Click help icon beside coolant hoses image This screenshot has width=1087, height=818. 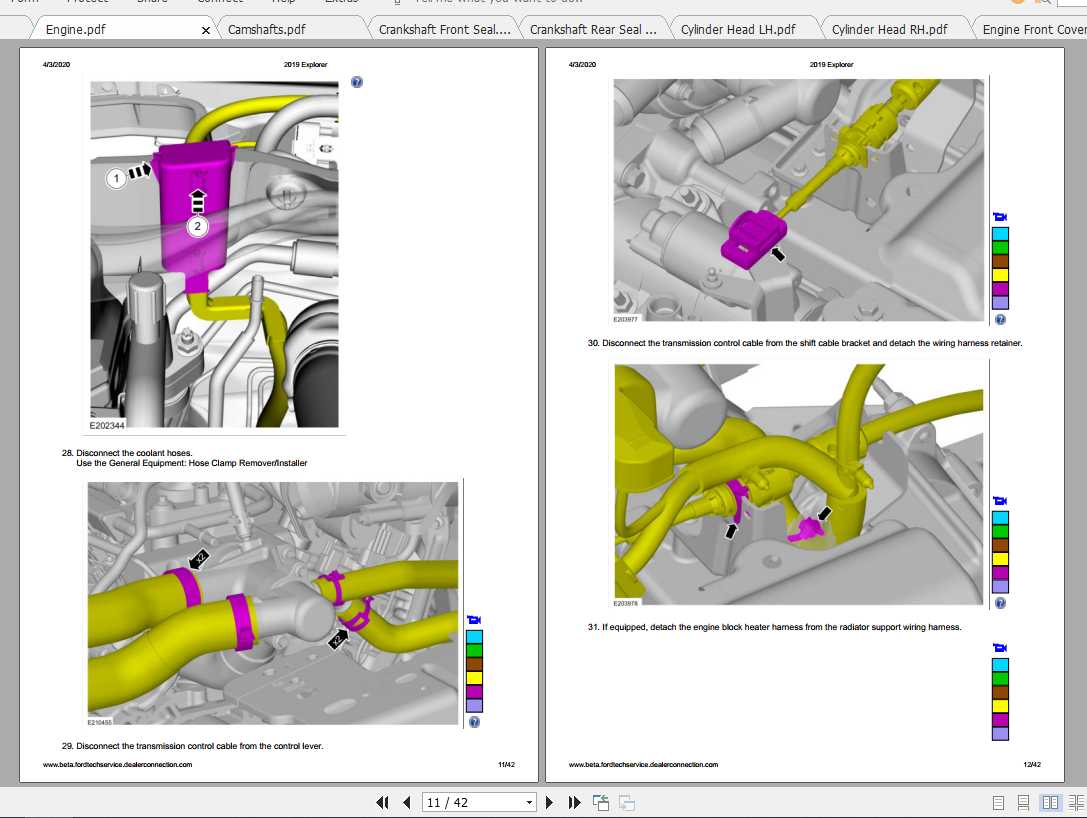pos(474,721)
